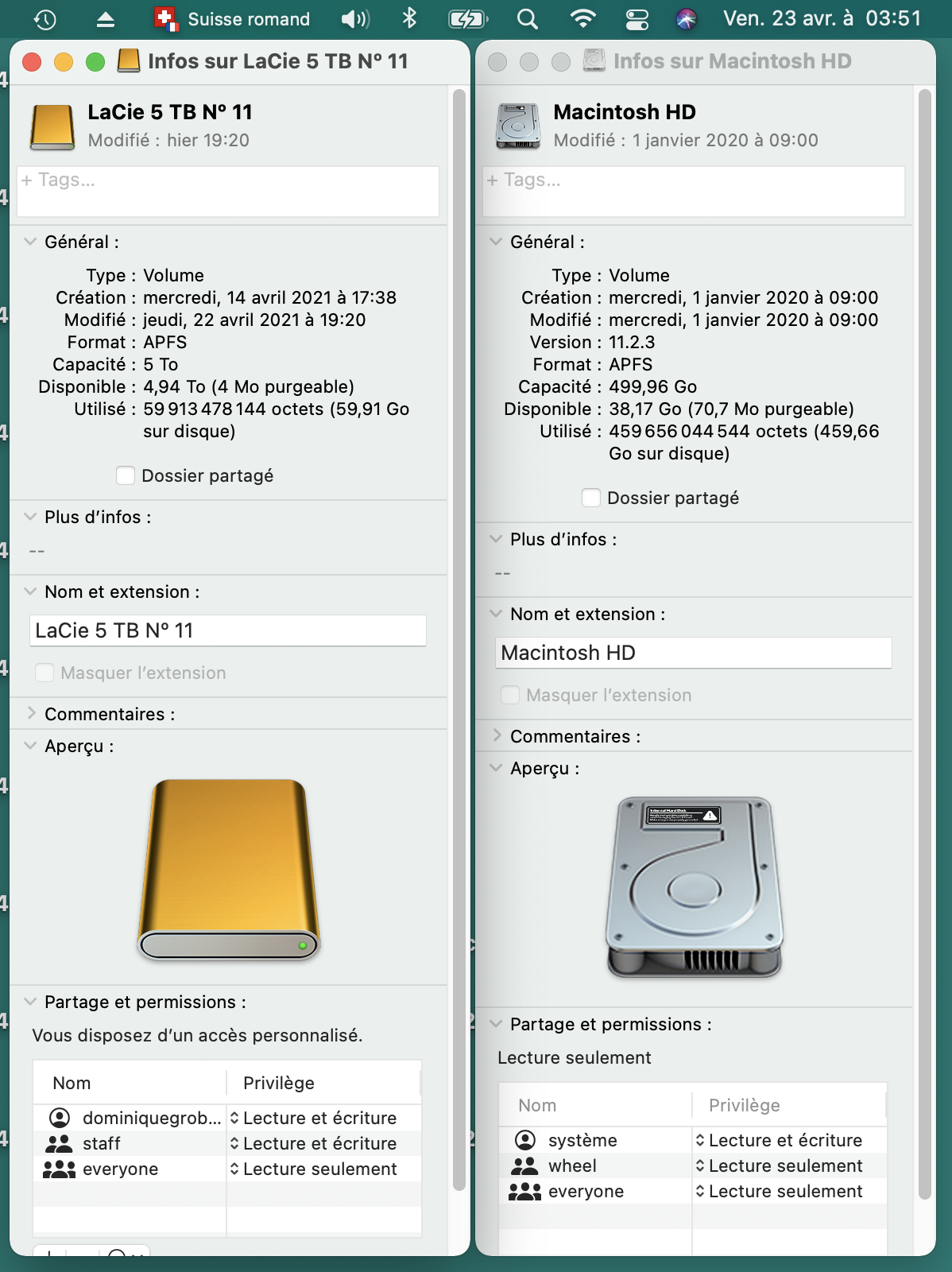This screenshot has width=952, height=1272.
Task: Collapse Plus d'infos in Macintosh HD window
Action: coord(496,539)
